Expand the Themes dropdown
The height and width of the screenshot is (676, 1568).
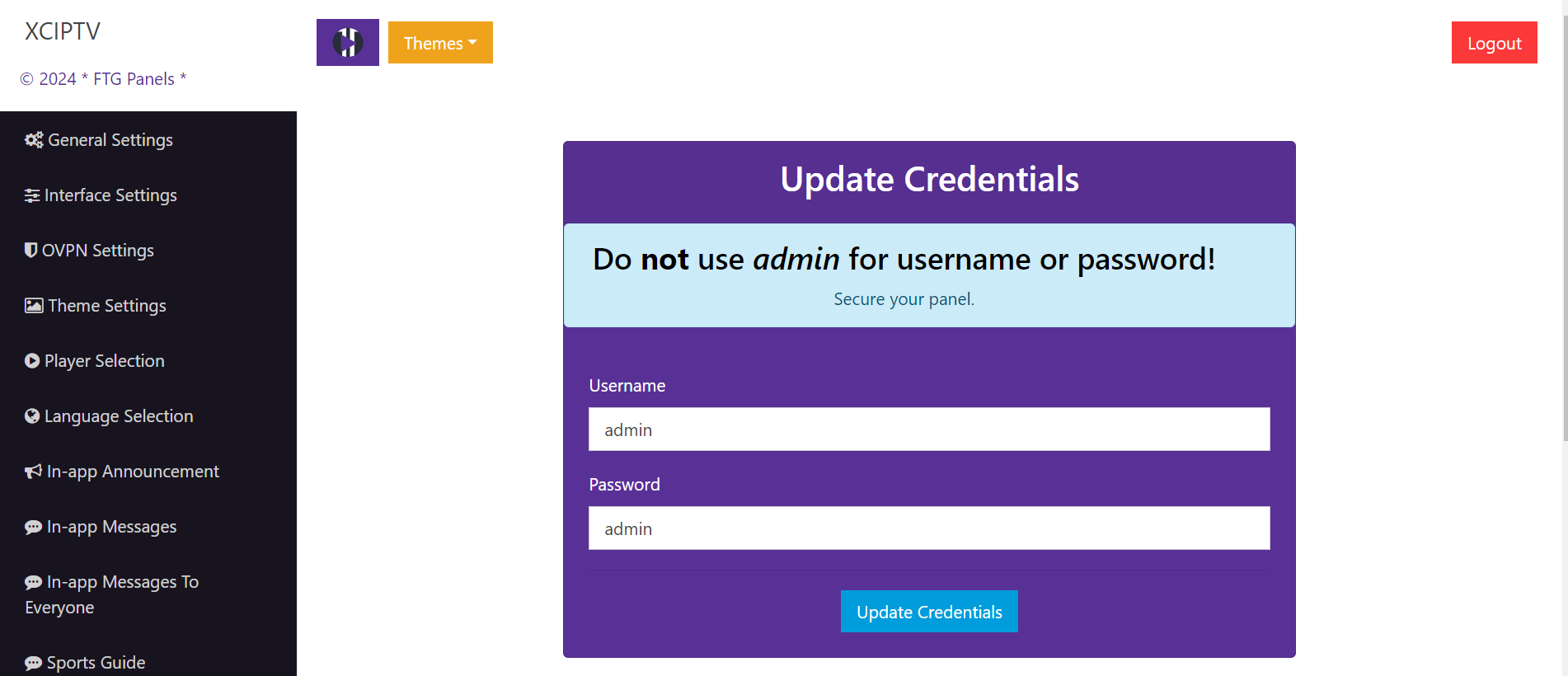440,43
